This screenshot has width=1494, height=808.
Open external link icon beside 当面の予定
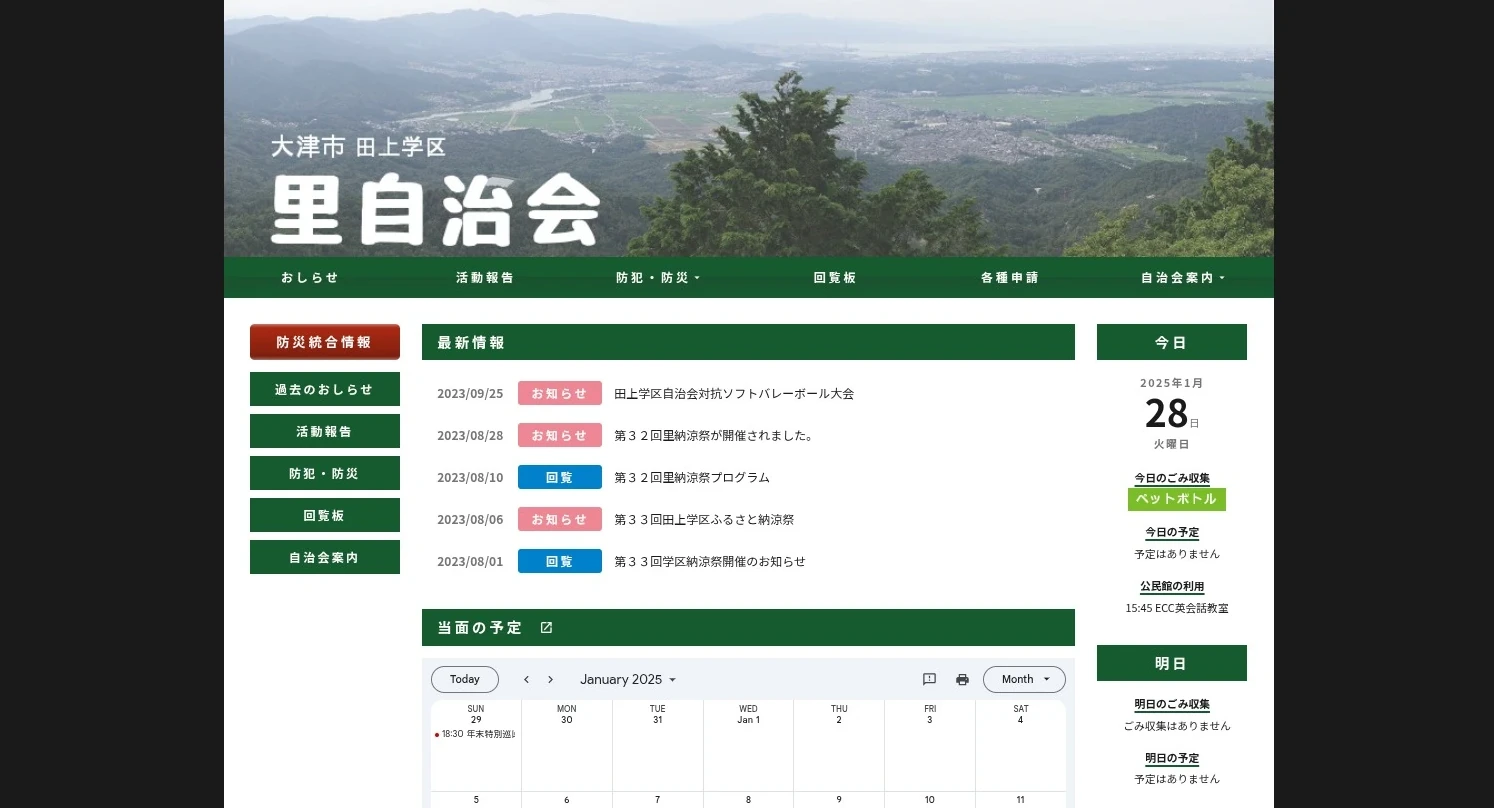point(546,628)
